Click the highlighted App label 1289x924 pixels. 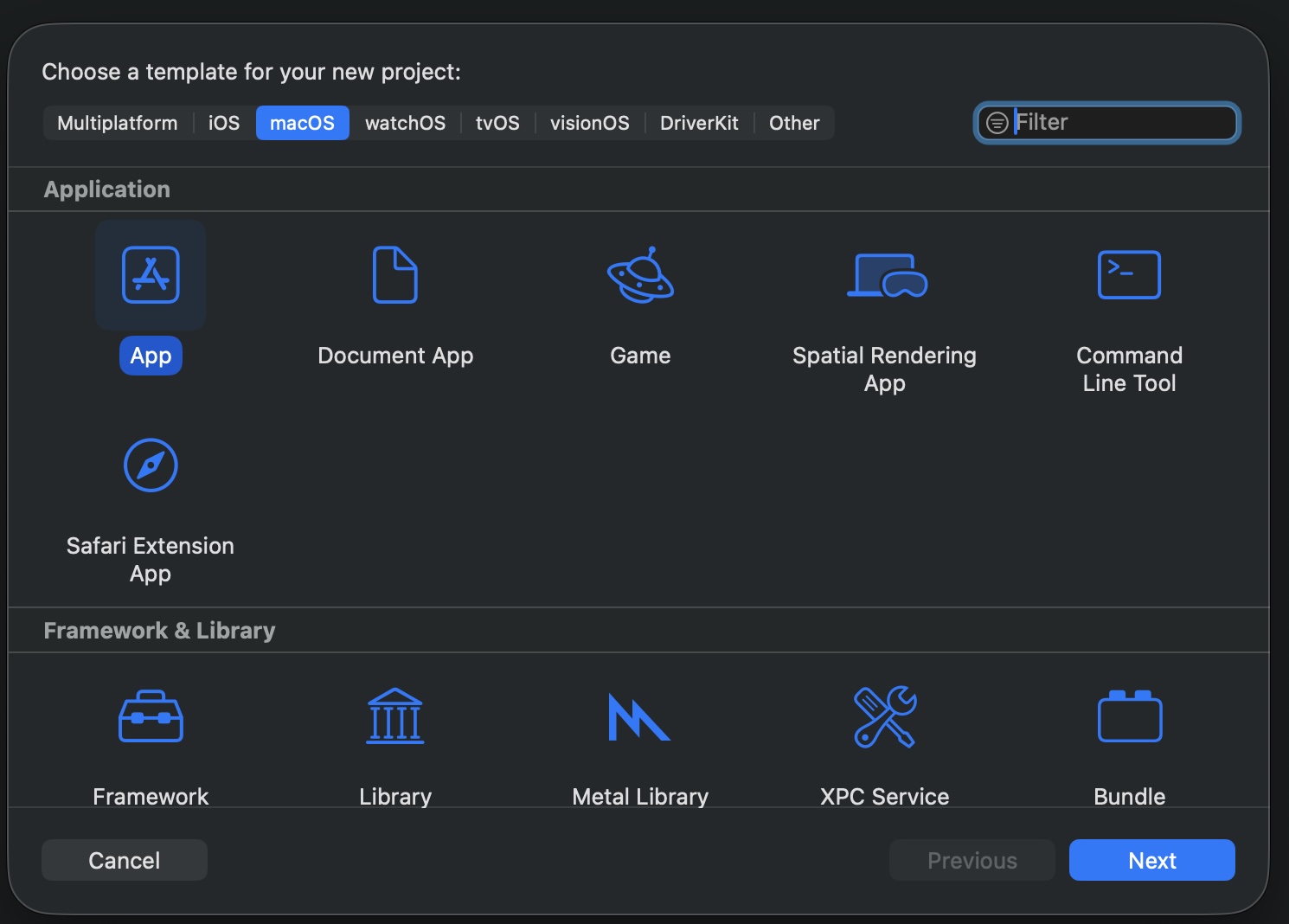pyautogui.click(x=151, y=356)
